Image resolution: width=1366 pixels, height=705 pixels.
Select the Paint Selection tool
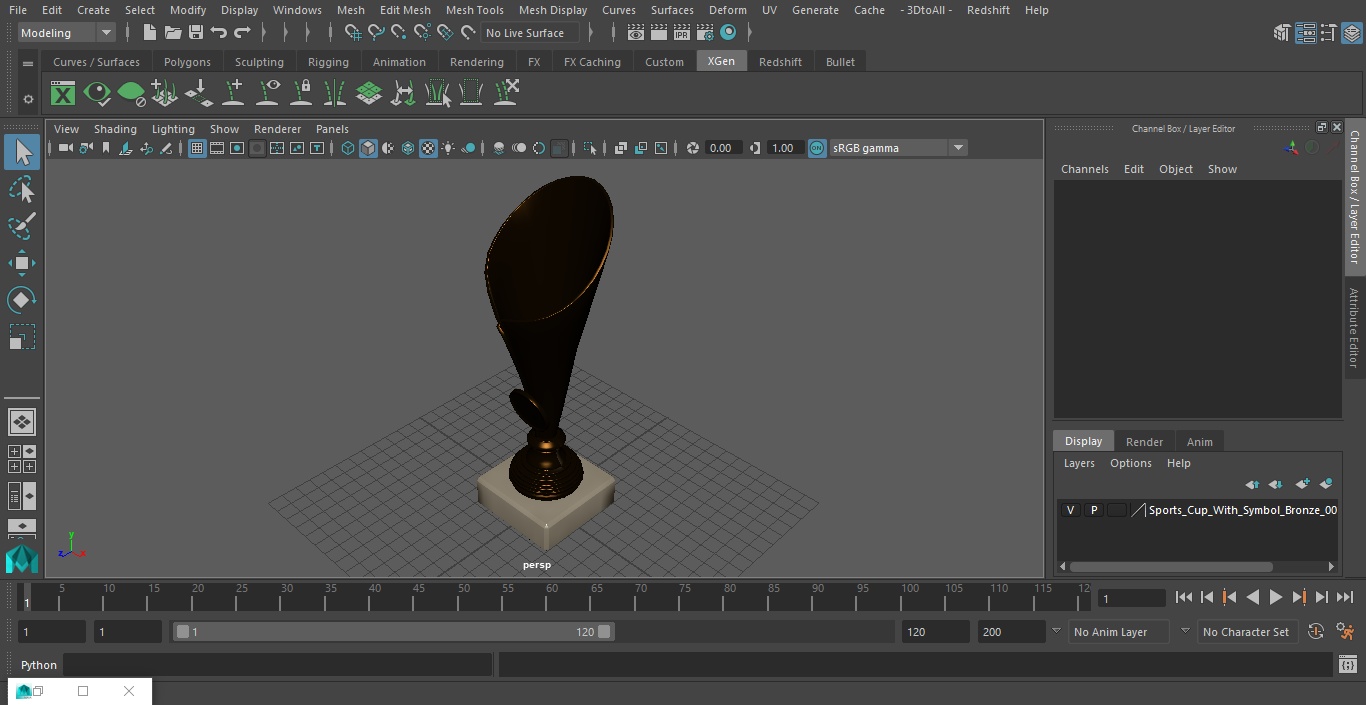click(22, 226)
